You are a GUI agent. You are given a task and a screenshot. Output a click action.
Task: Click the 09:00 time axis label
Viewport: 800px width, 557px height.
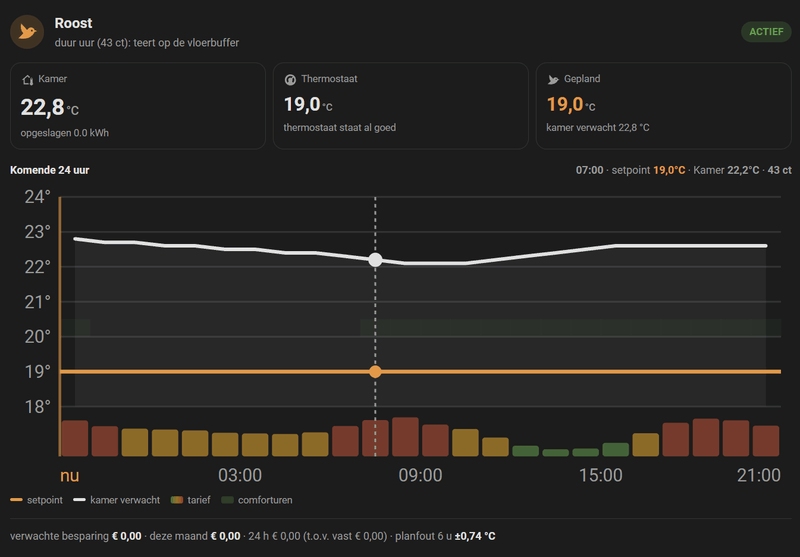[420, 475]
